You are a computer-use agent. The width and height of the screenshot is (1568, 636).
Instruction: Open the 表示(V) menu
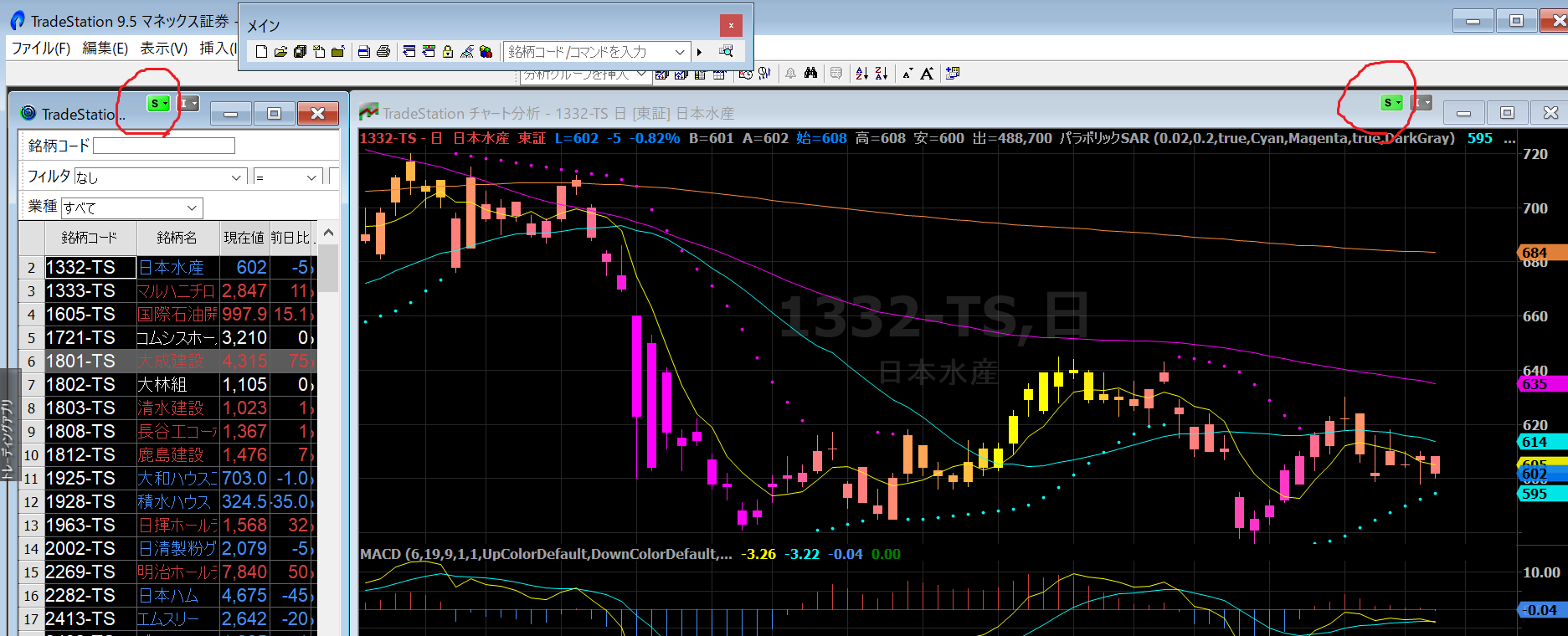pyautogui.click(x=163, y=49)
